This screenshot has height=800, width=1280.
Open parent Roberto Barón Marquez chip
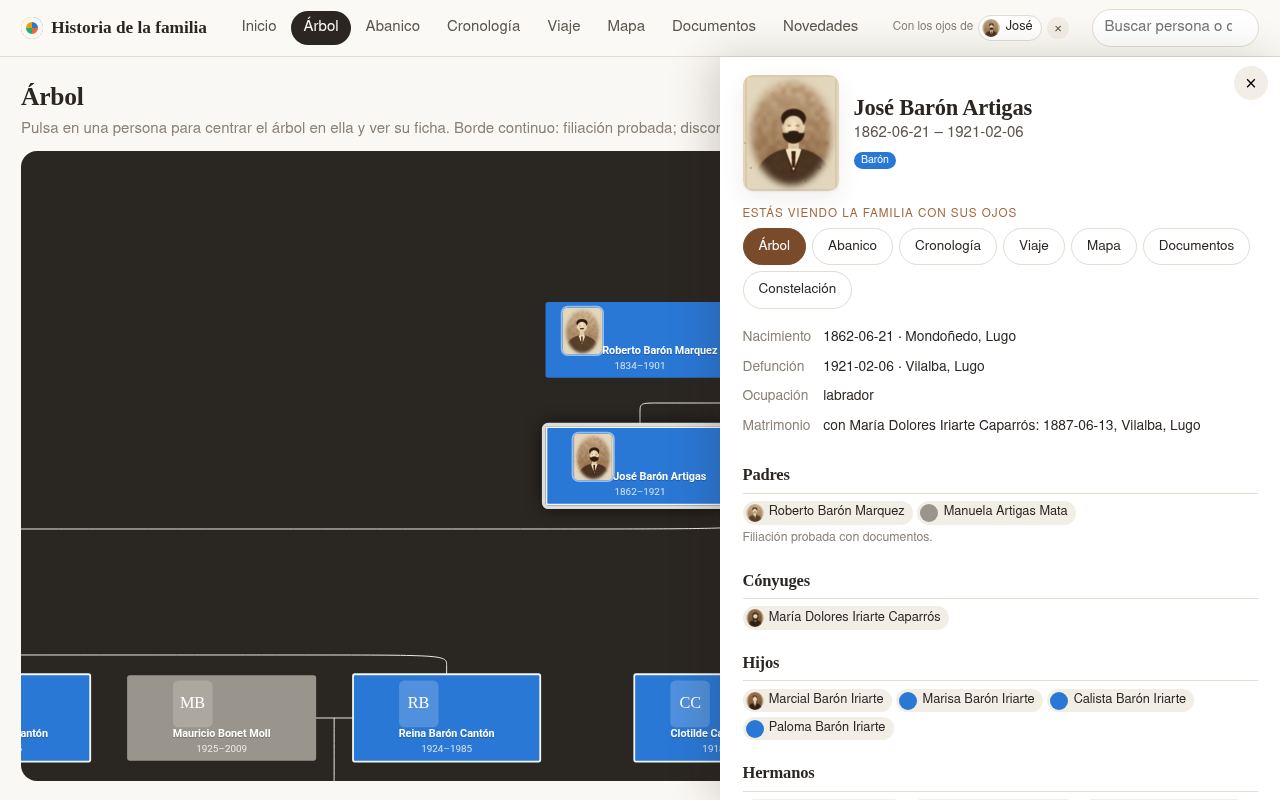827,512
